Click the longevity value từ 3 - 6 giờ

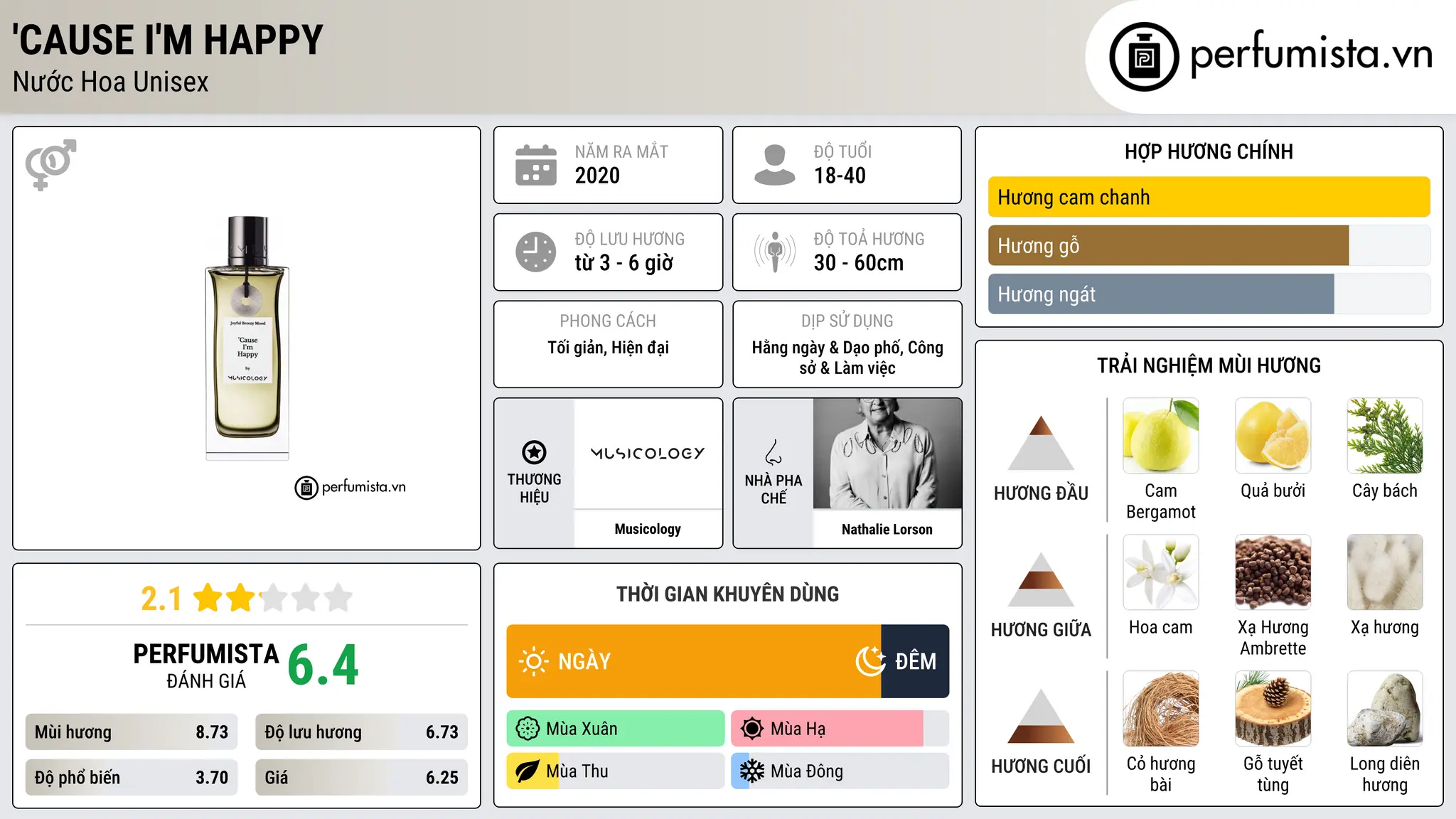coord(623,263)
